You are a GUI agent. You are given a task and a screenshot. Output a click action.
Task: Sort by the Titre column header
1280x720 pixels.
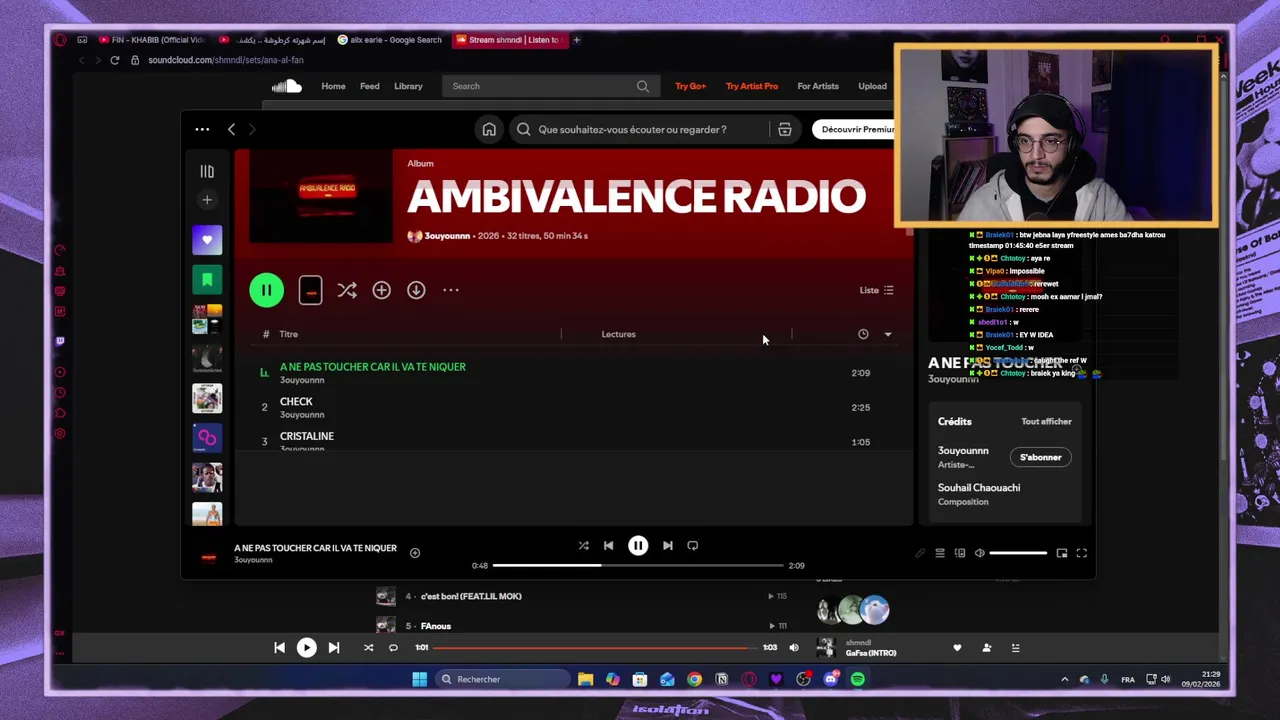(x=289, y=334)
